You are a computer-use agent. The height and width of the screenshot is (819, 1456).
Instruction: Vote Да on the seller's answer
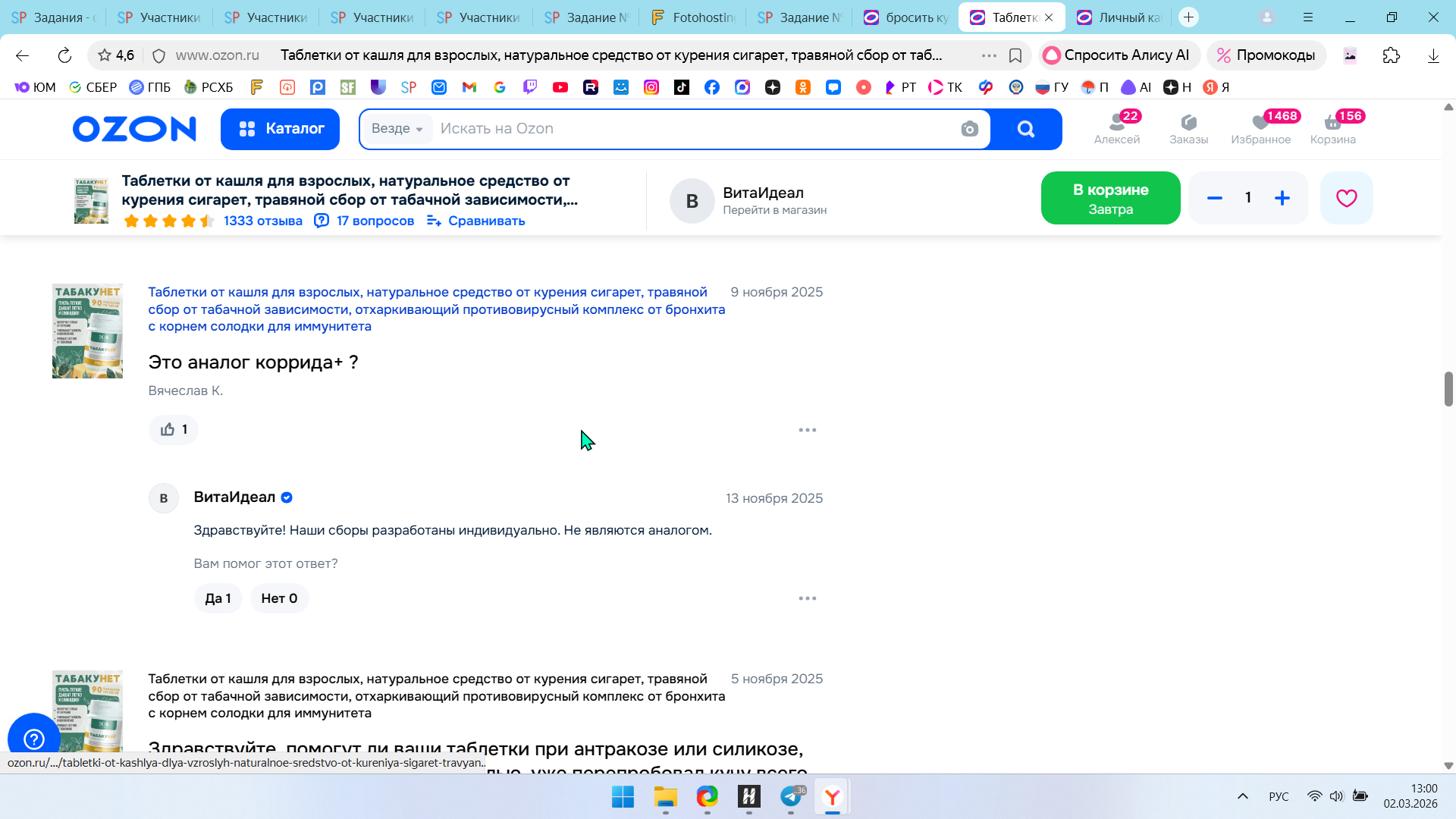218,598
